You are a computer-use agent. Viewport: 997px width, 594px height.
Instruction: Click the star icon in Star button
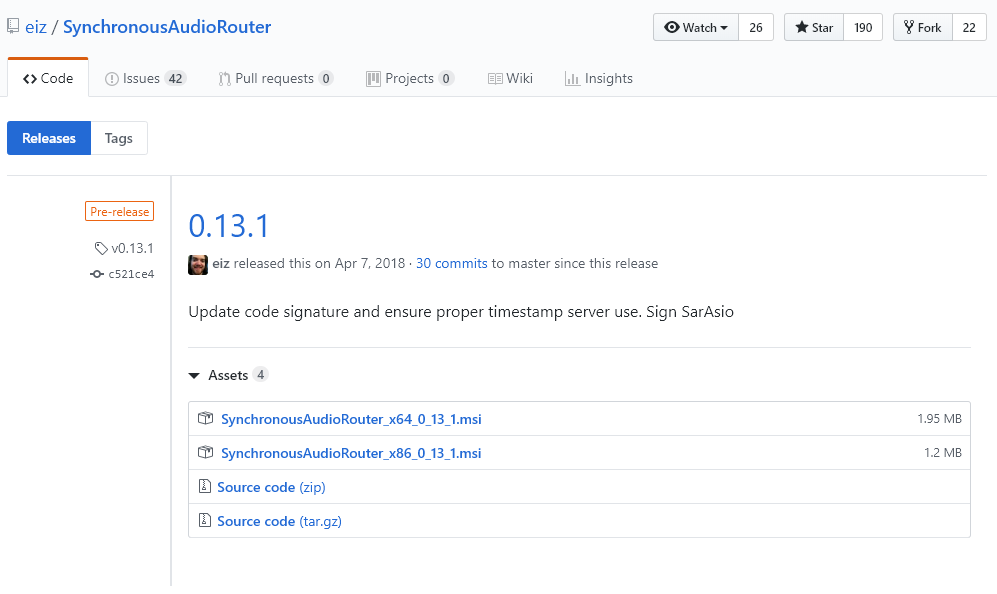click(802, 27)
